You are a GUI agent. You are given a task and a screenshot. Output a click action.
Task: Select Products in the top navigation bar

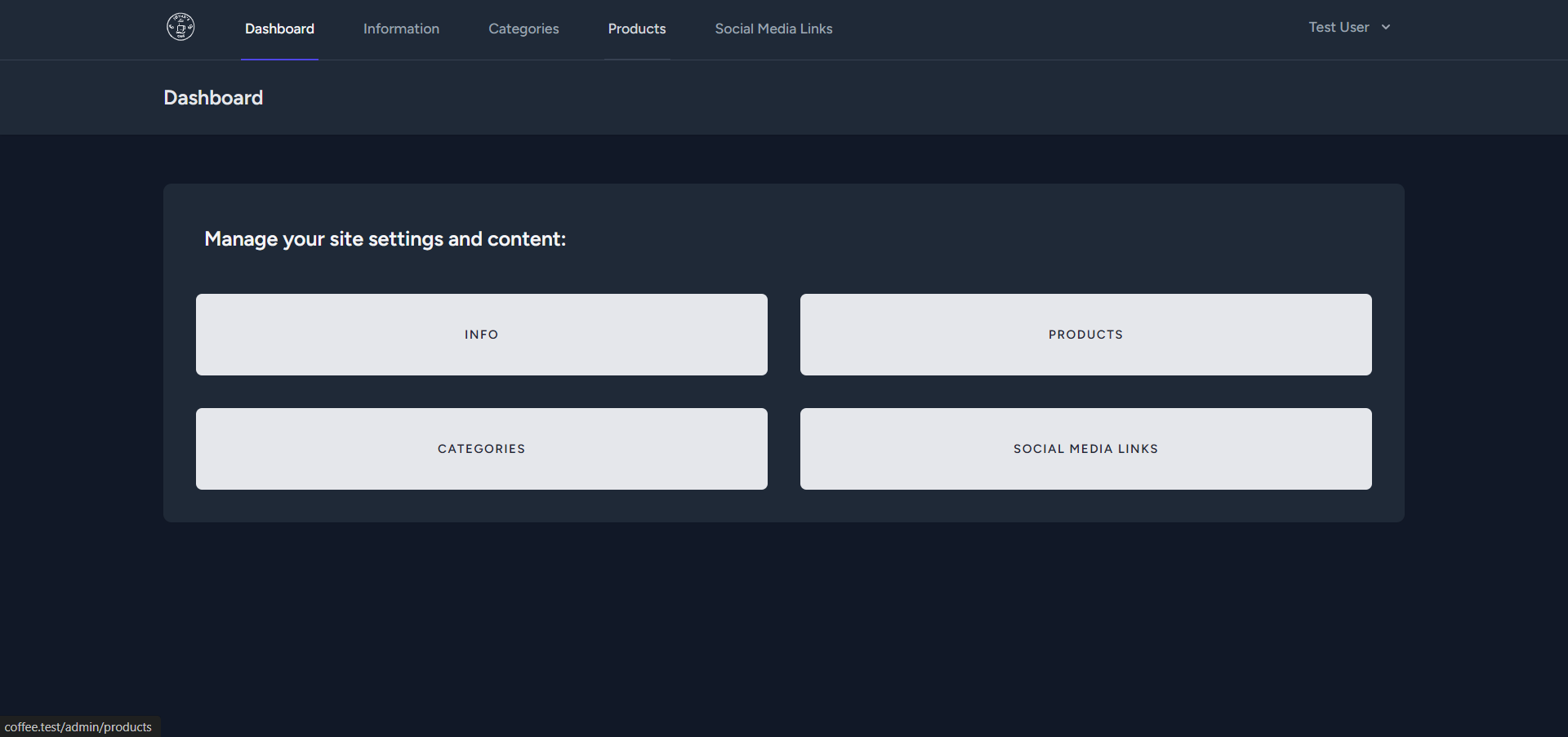[636, 29]
